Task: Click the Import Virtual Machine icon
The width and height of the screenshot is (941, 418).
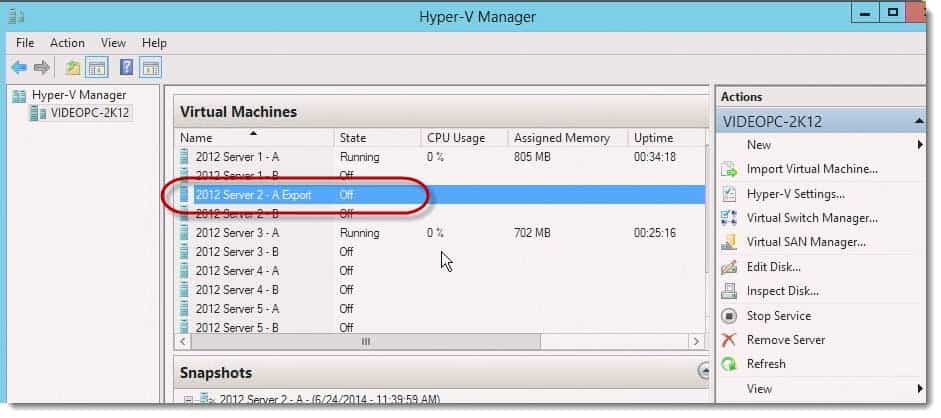Action: [729, 170]
